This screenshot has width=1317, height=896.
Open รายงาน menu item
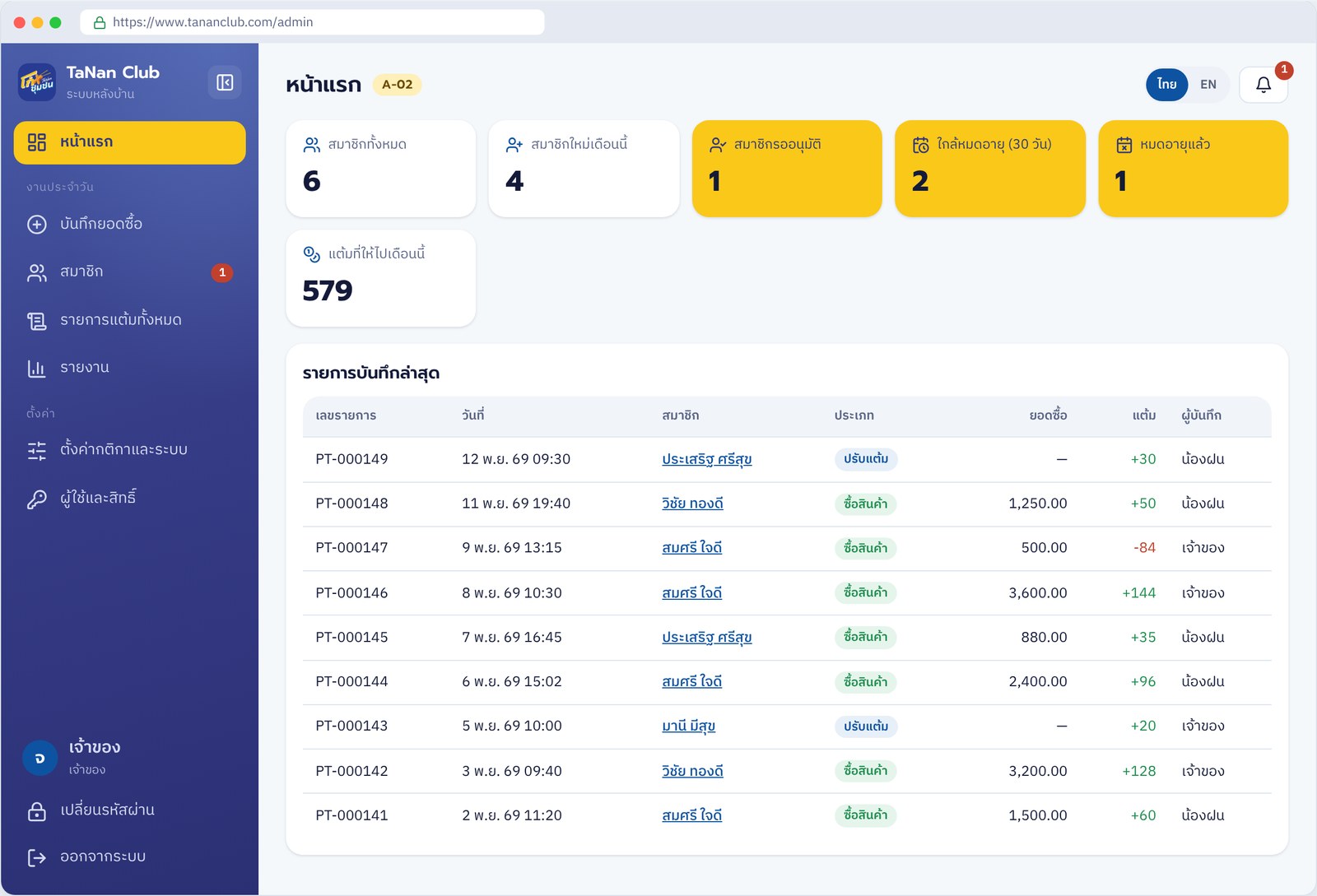(x=129, y=368)
